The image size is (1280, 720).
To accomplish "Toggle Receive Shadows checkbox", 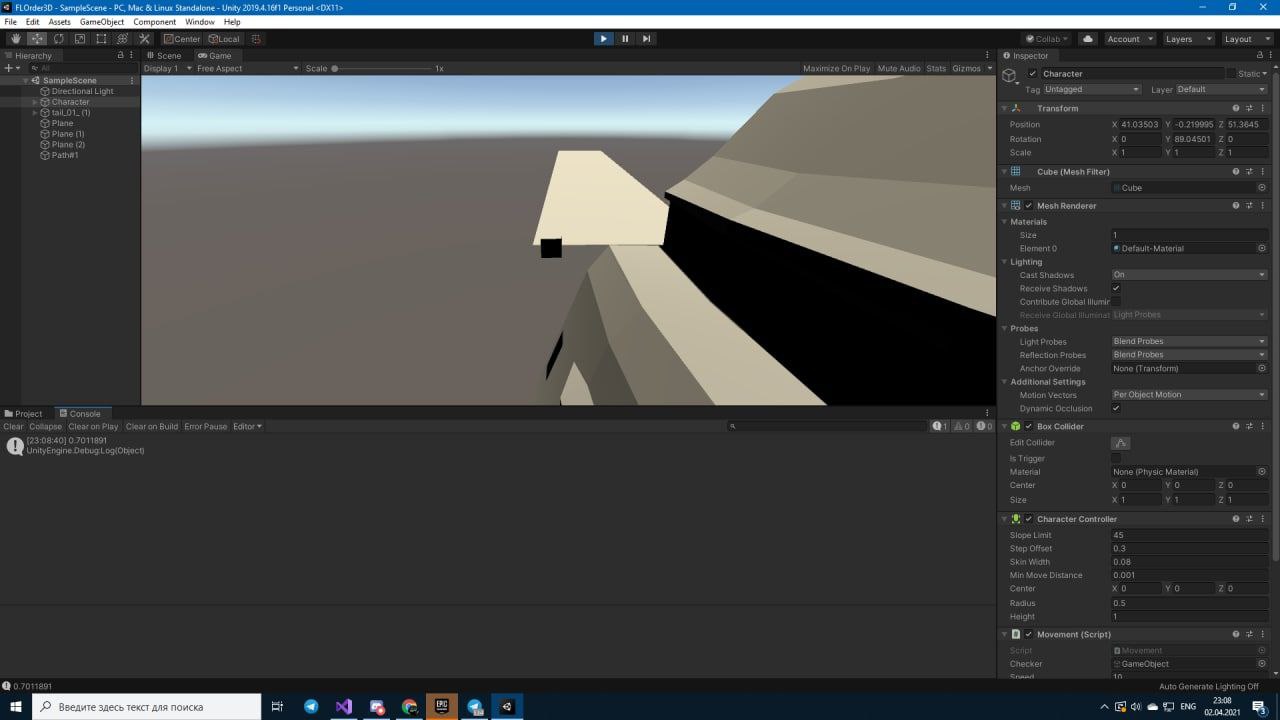I will pos(1116,288).
